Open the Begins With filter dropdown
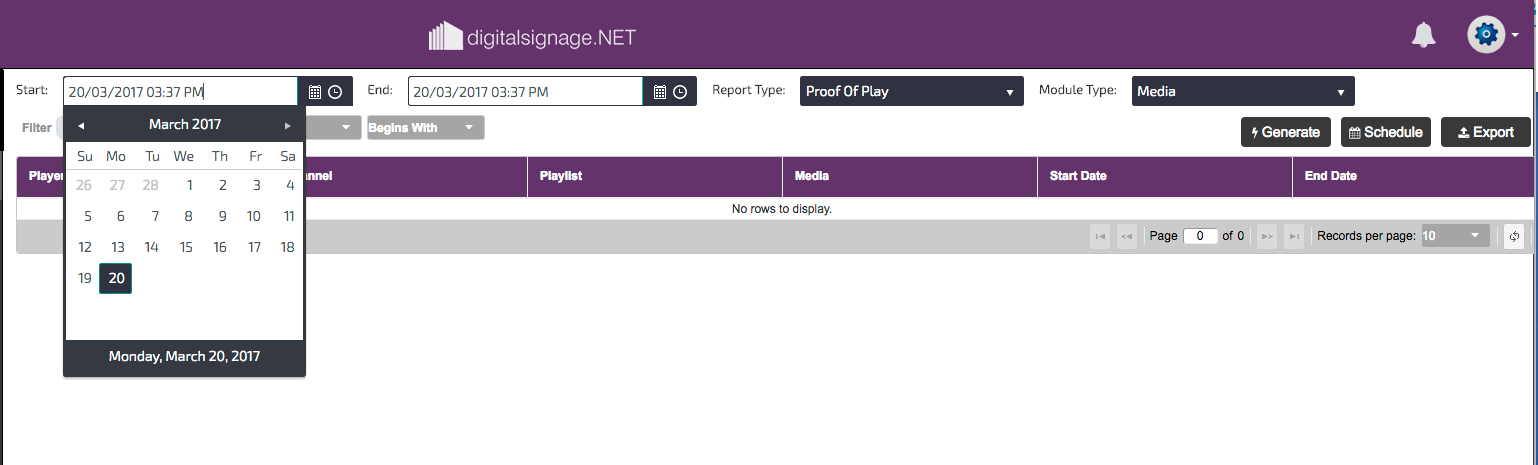Screen dimensions: 1538x465 click(425, 128)
